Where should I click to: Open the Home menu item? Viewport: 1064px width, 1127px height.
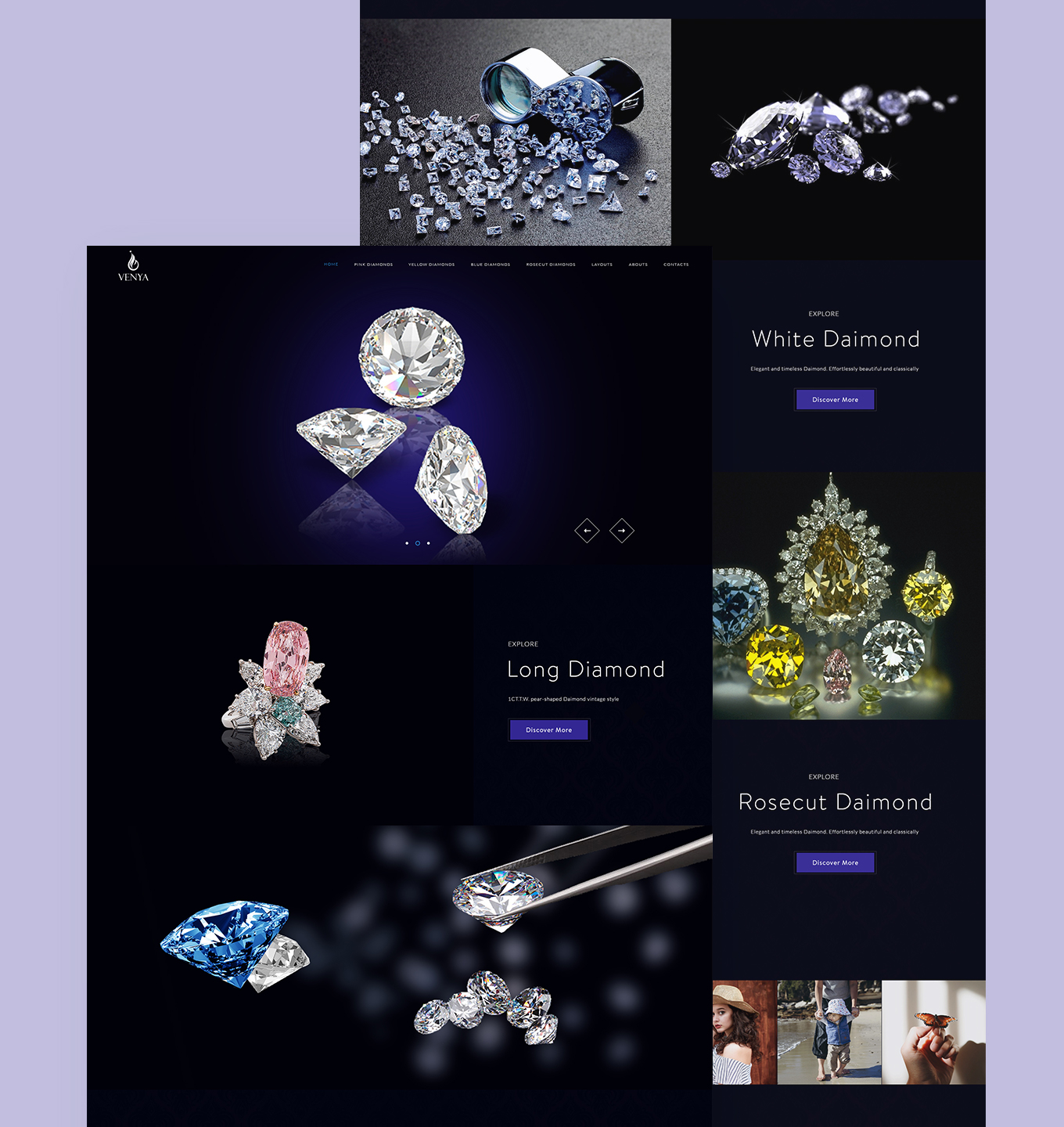(x=331, y=265)
